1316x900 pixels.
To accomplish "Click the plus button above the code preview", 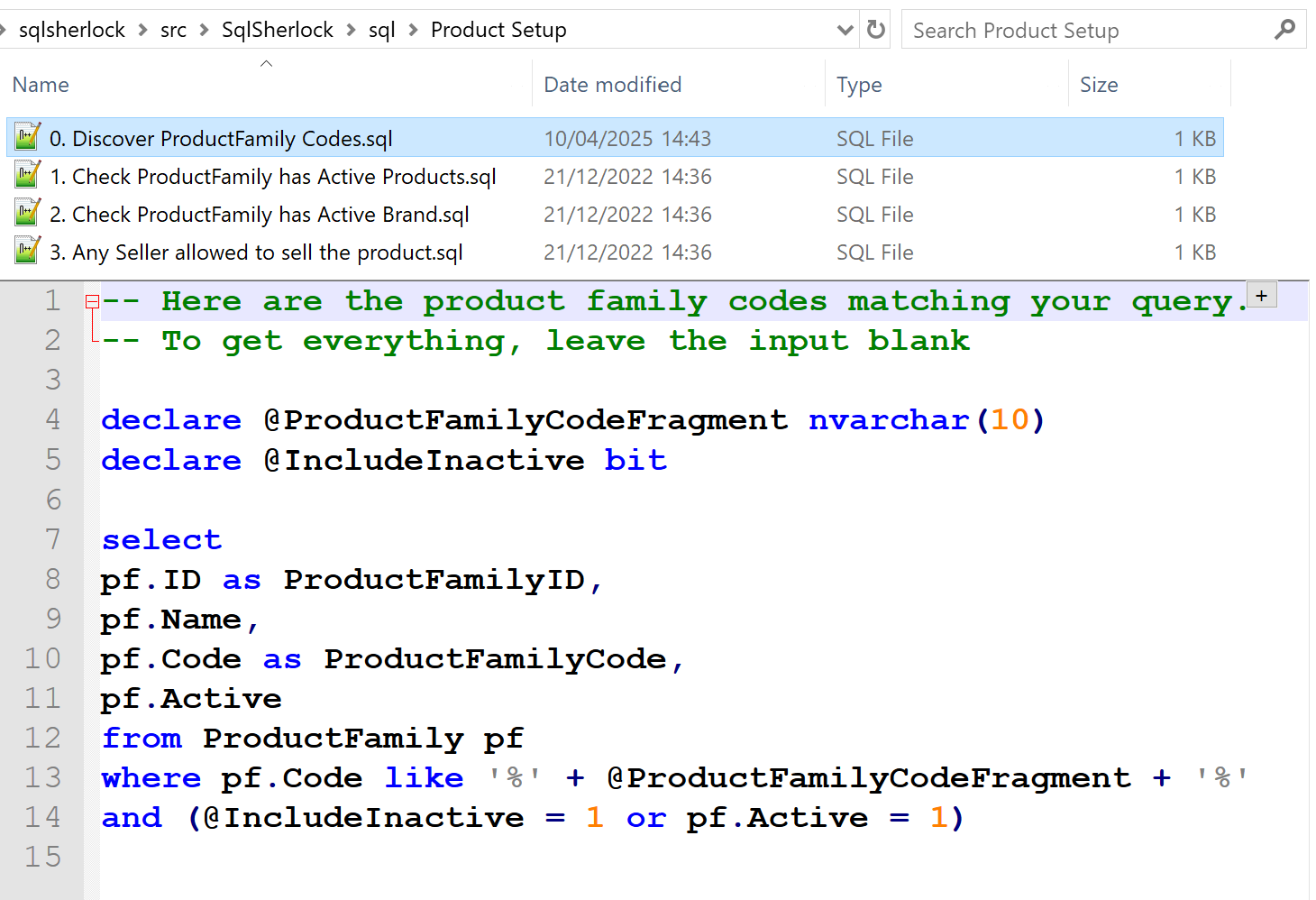I will pos(1262,294).
